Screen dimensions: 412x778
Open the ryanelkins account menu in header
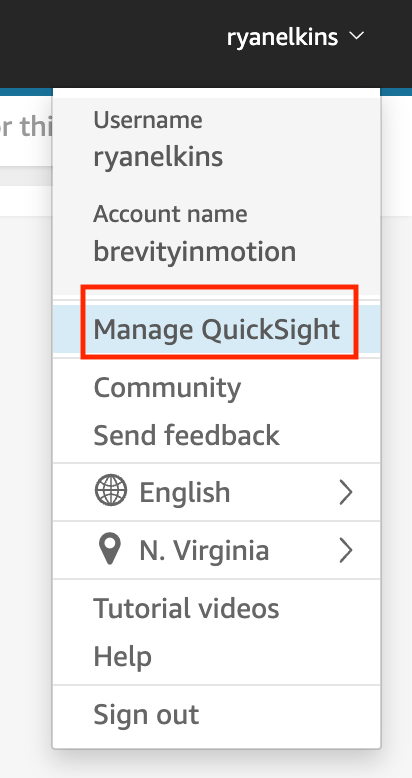click(295, 37)
